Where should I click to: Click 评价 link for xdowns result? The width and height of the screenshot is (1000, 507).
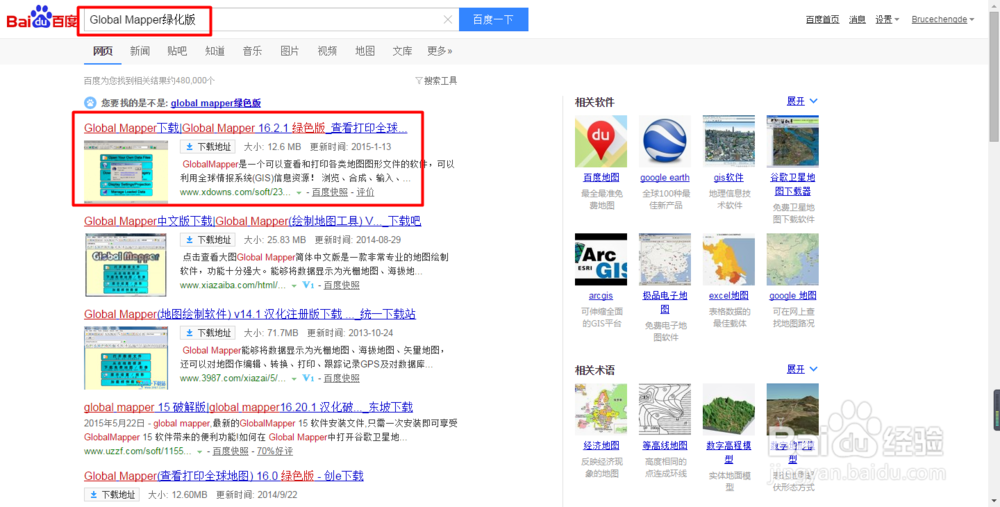(365, 193)
